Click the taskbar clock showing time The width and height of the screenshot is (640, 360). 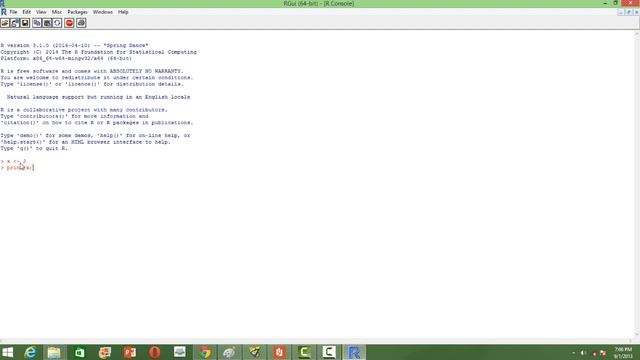tap(623, 353)
